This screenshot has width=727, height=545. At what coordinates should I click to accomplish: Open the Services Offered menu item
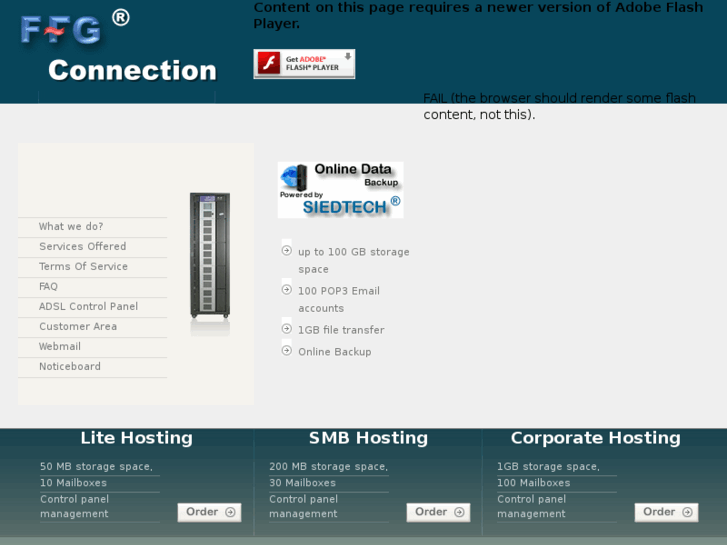pos(83,246)
